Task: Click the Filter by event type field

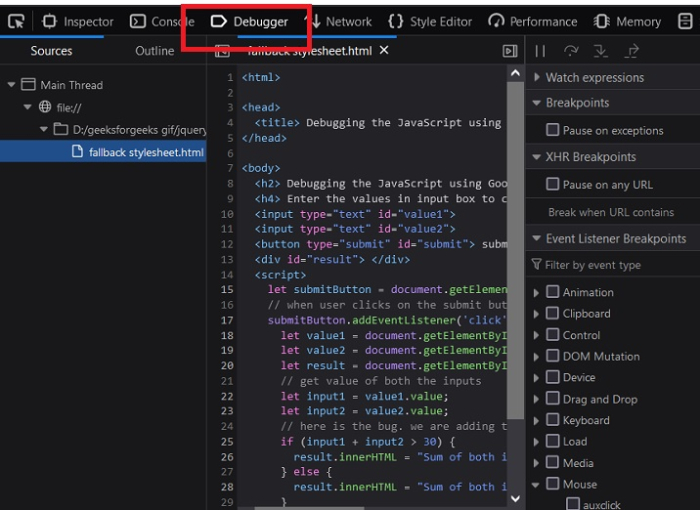Action: point(615,265)
